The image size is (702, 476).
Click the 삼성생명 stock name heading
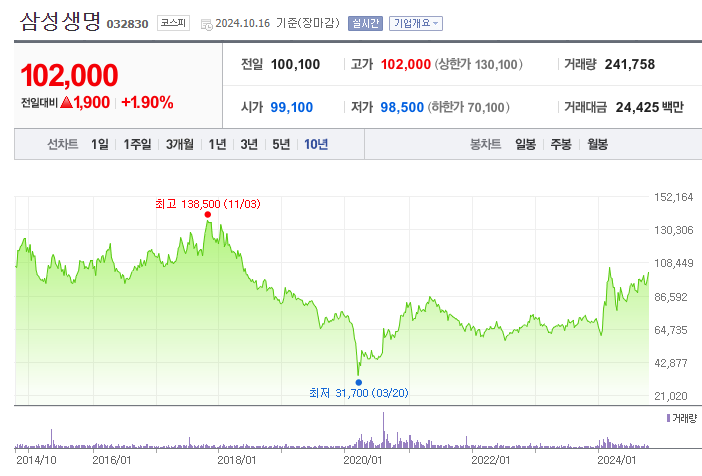(x=60, y=21)
